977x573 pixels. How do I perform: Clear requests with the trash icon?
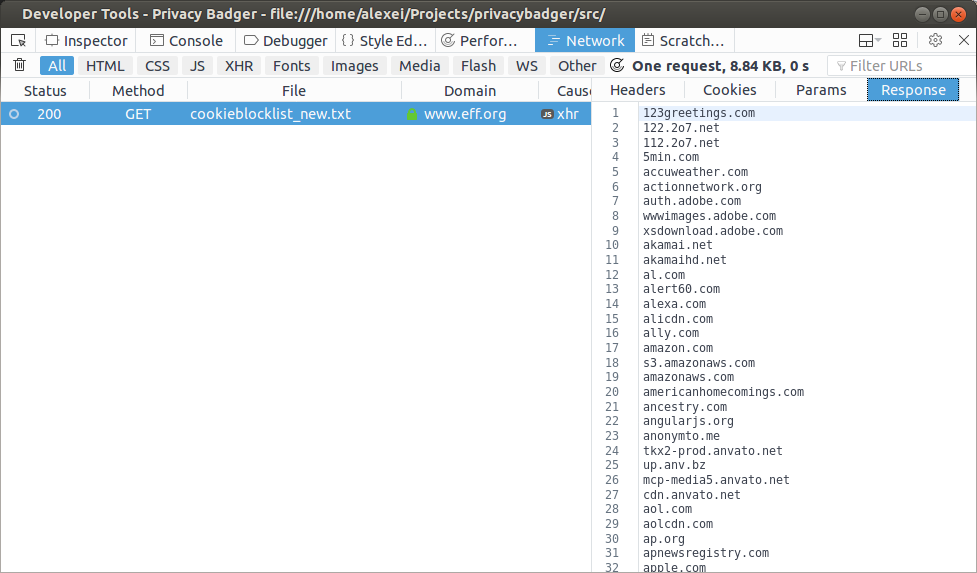[19, 65]
